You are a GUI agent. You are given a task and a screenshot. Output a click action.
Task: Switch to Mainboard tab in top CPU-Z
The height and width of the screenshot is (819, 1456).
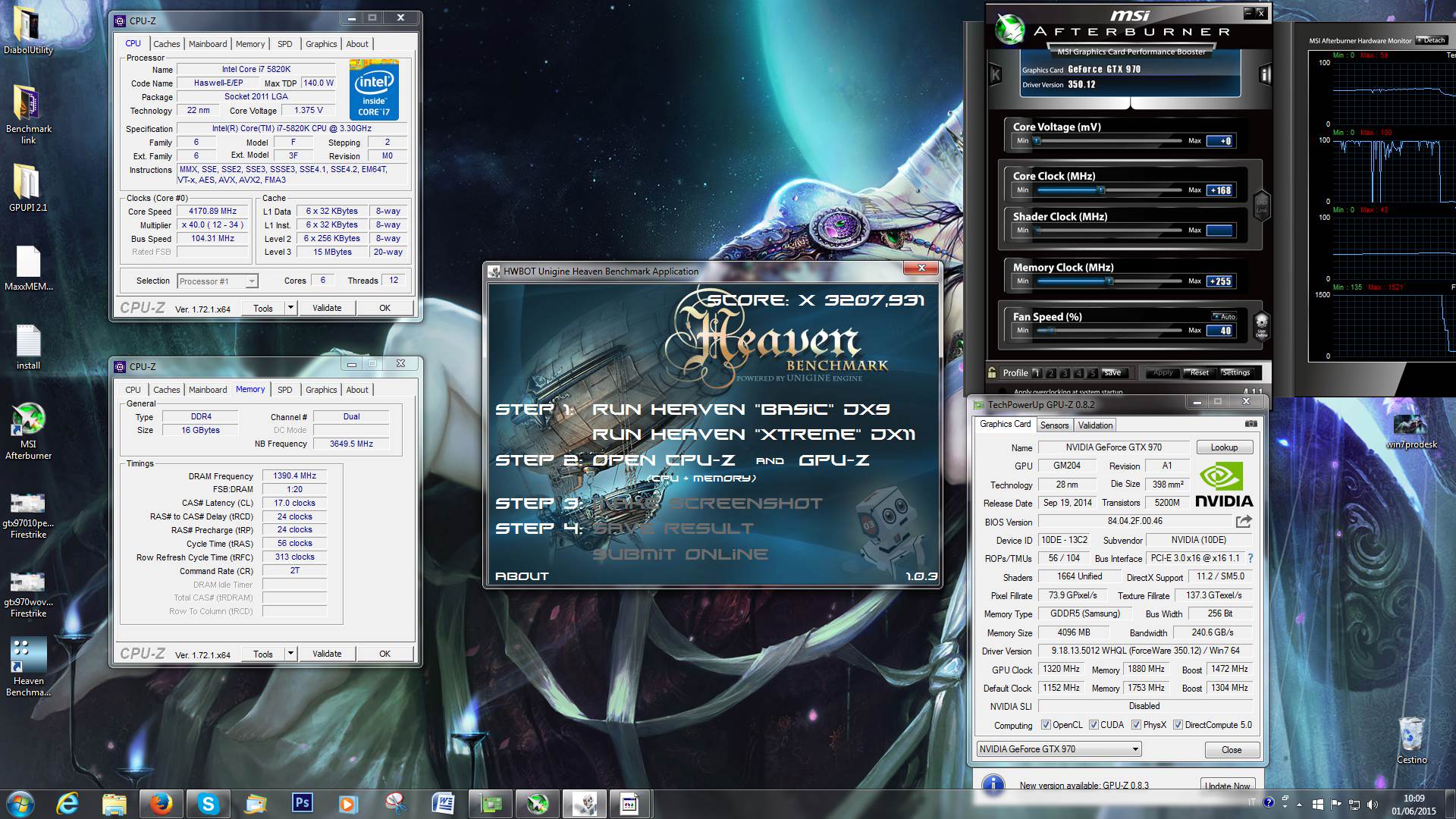point(207,44)
